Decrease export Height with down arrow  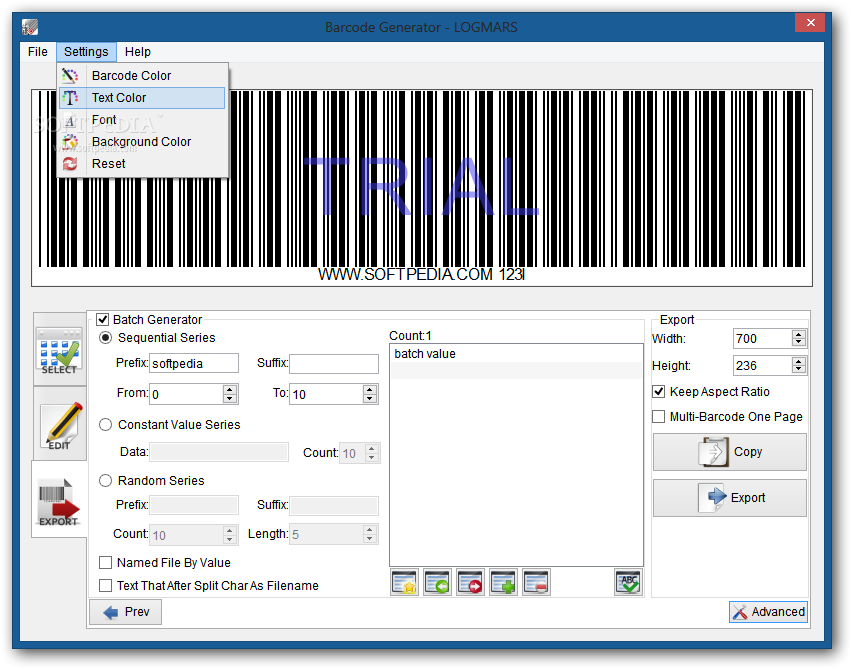coord(798,370)
